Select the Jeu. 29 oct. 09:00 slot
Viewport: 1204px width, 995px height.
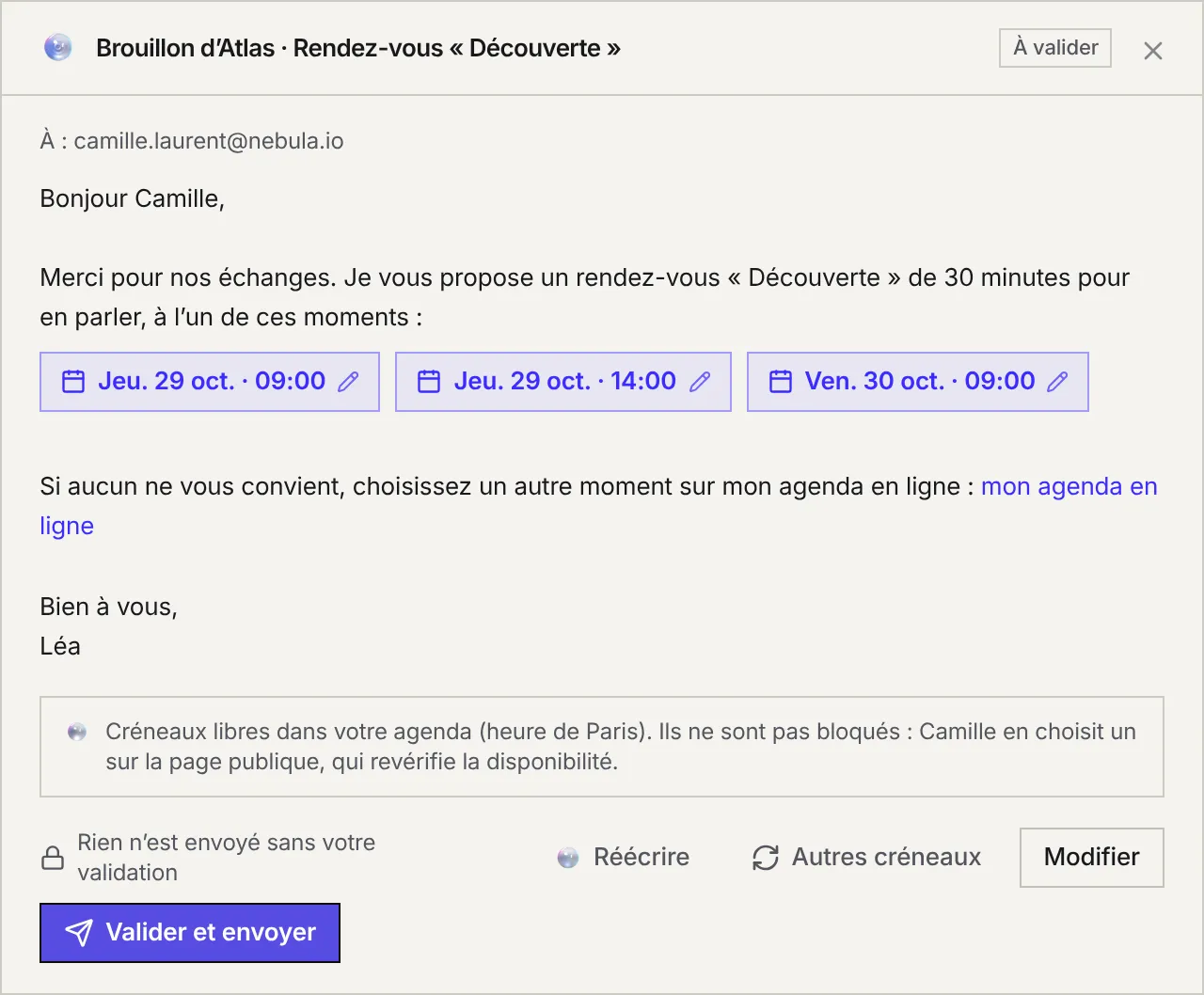click(x=210, y=382)
